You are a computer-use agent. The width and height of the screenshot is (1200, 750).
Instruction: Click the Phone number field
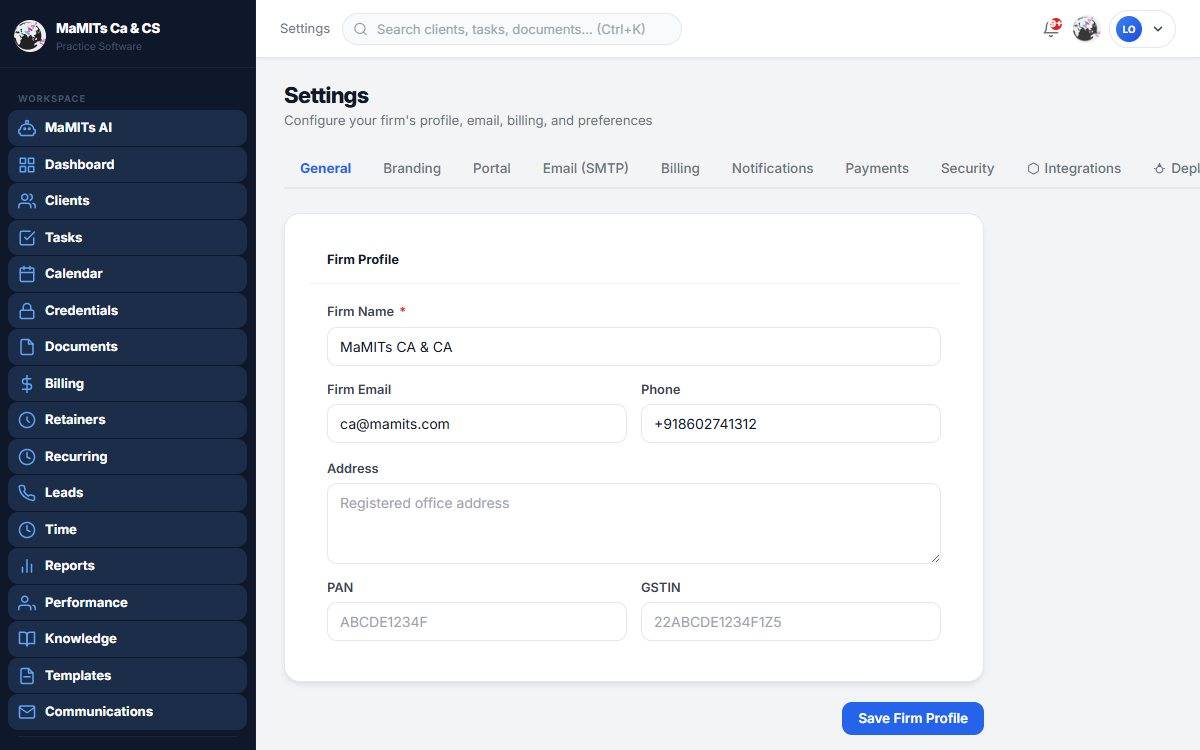(791, 424)
